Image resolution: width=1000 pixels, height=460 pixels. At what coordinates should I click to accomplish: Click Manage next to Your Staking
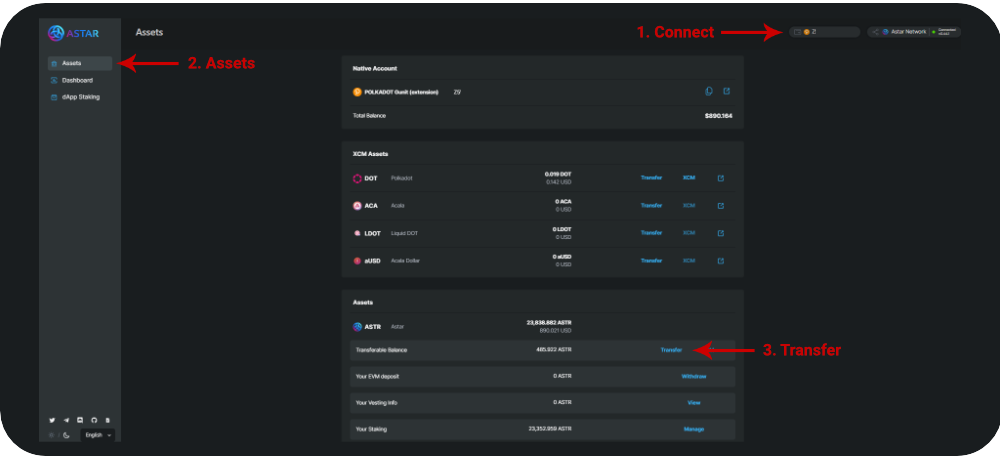693,429
